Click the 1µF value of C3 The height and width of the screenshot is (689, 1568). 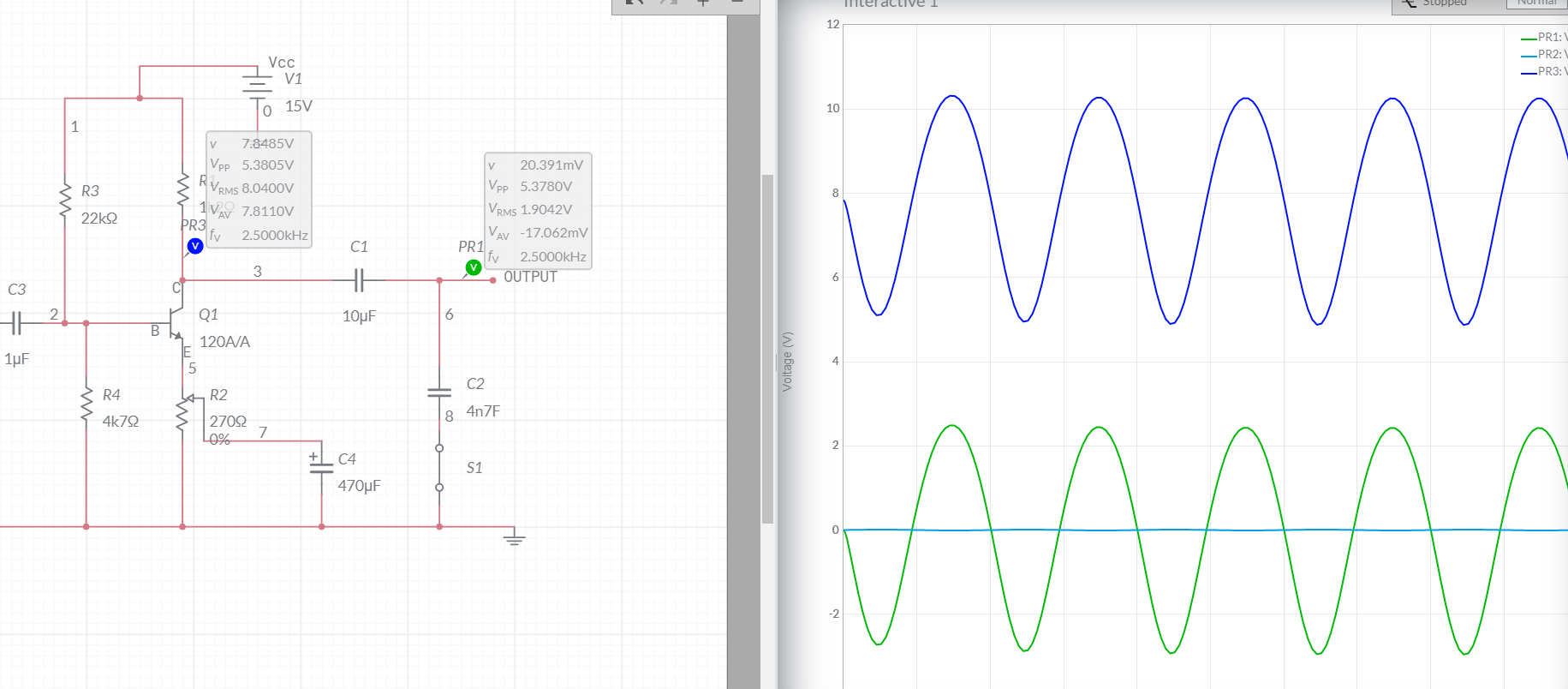(x=17, y=359)
